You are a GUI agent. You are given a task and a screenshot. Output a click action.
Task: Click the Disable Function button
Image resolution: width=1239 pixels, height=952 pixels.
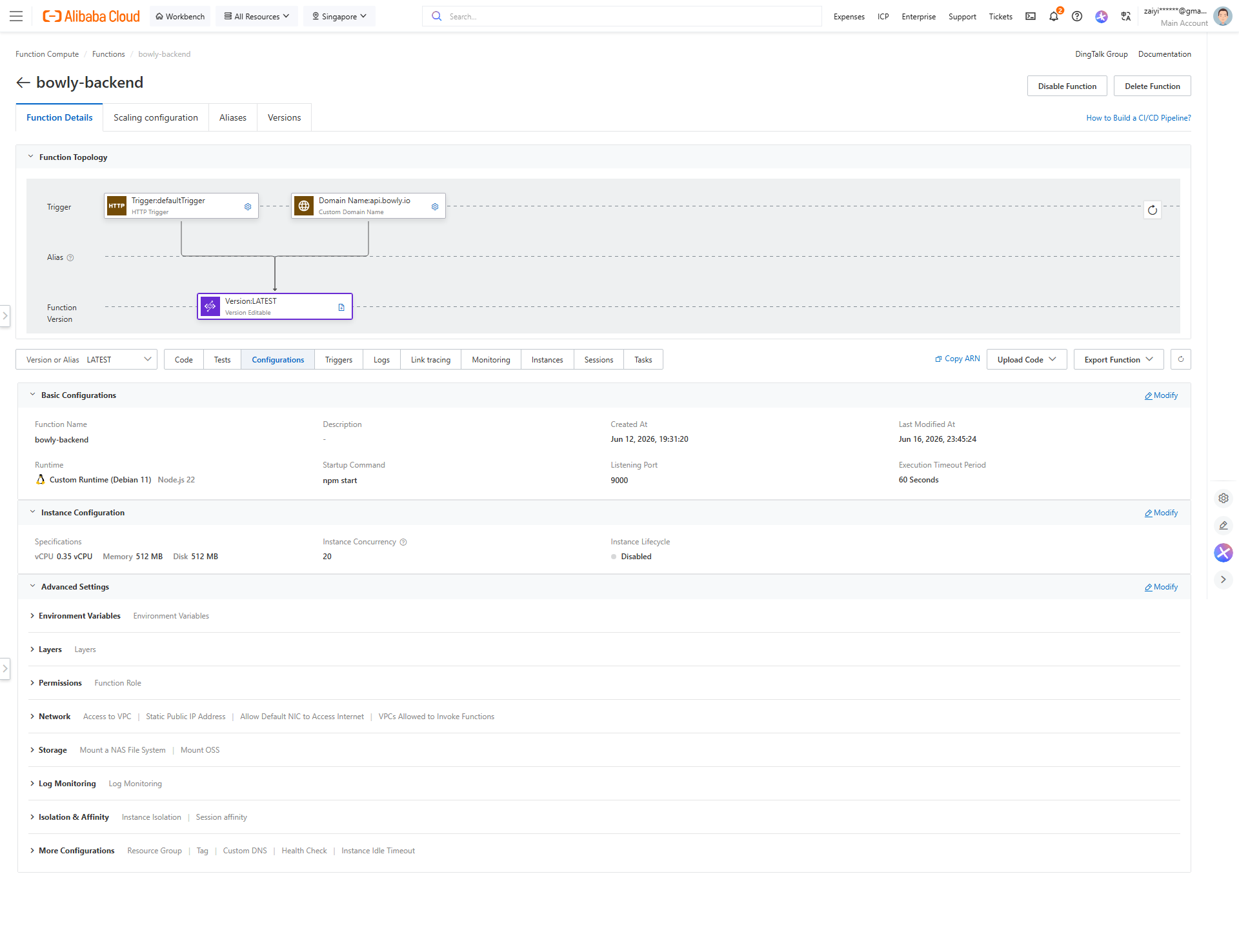click(1067, 86)
